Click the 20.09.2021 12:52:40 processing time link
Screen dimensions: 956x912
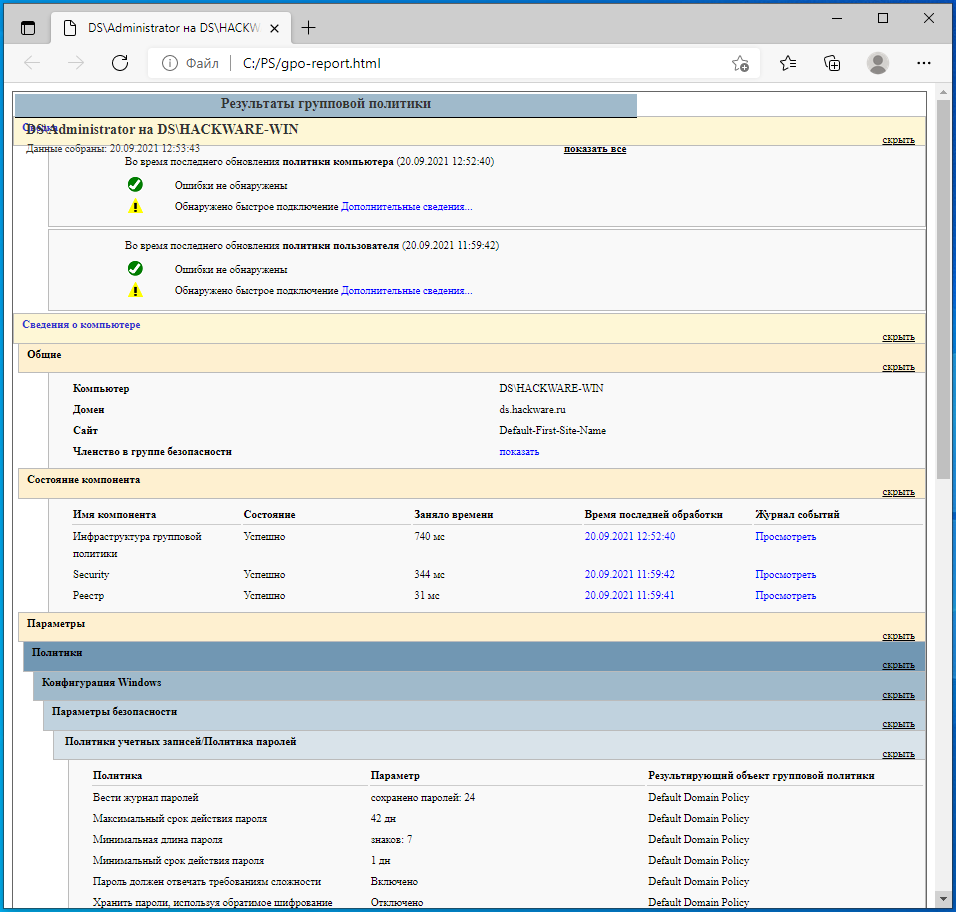630,537
